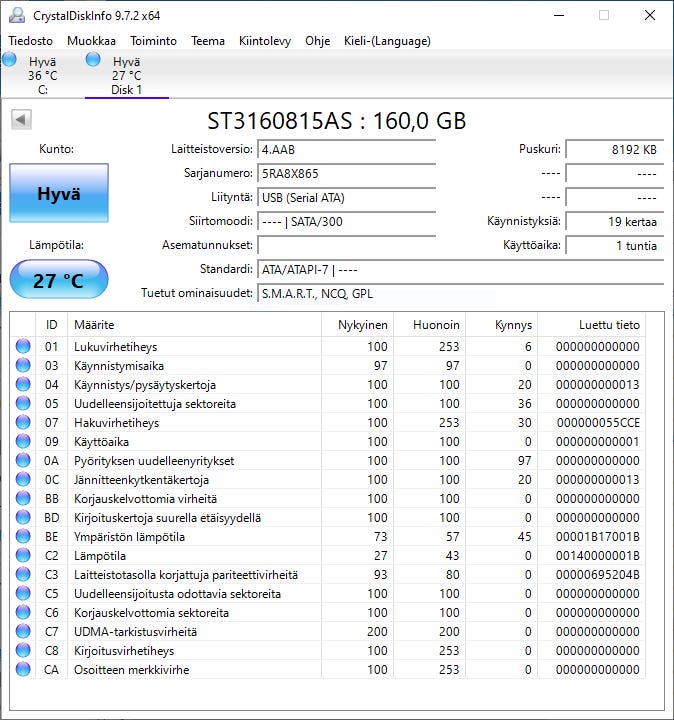The width and height of the screenshot is (674, 720).
Task: Click the Luettu tieto column header
Action: click(x=608, y=325)
